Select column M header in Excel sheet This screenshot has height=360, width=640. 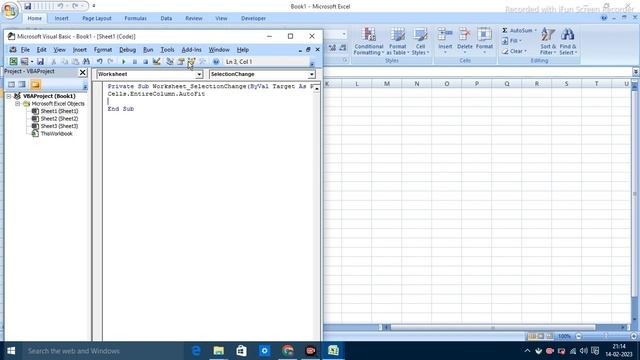coord(387,84)
